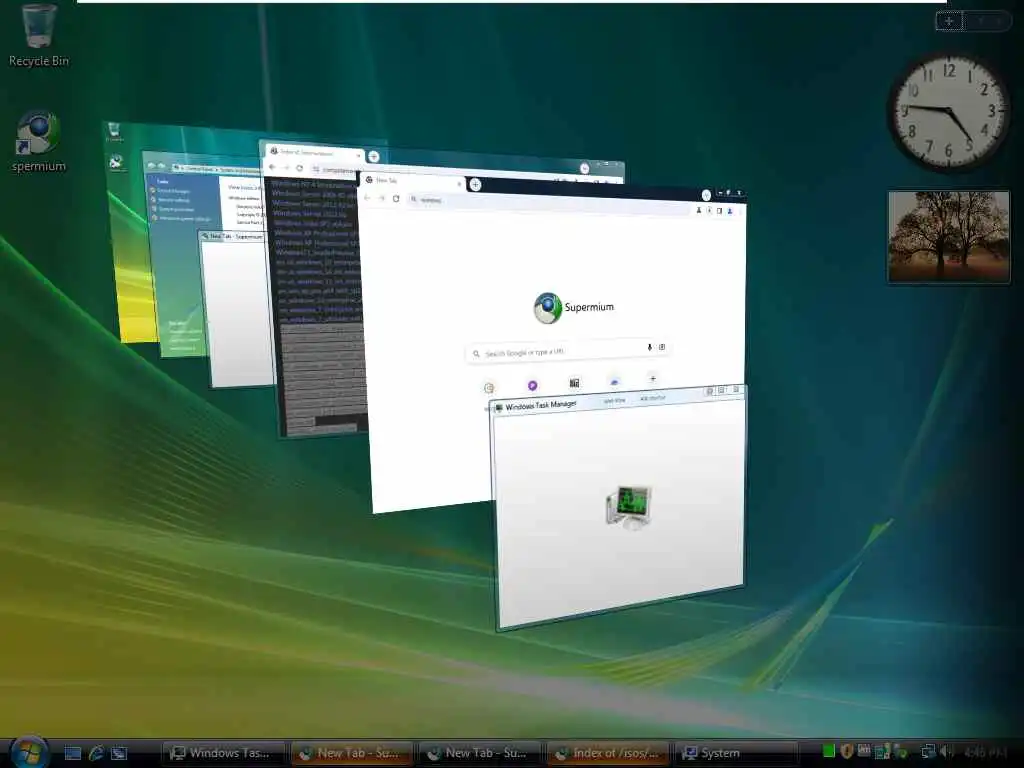Open the spermium desktop shortcut
This screenshot has width=1024, height=768.
pyautogui.click(x=38, y=141)
